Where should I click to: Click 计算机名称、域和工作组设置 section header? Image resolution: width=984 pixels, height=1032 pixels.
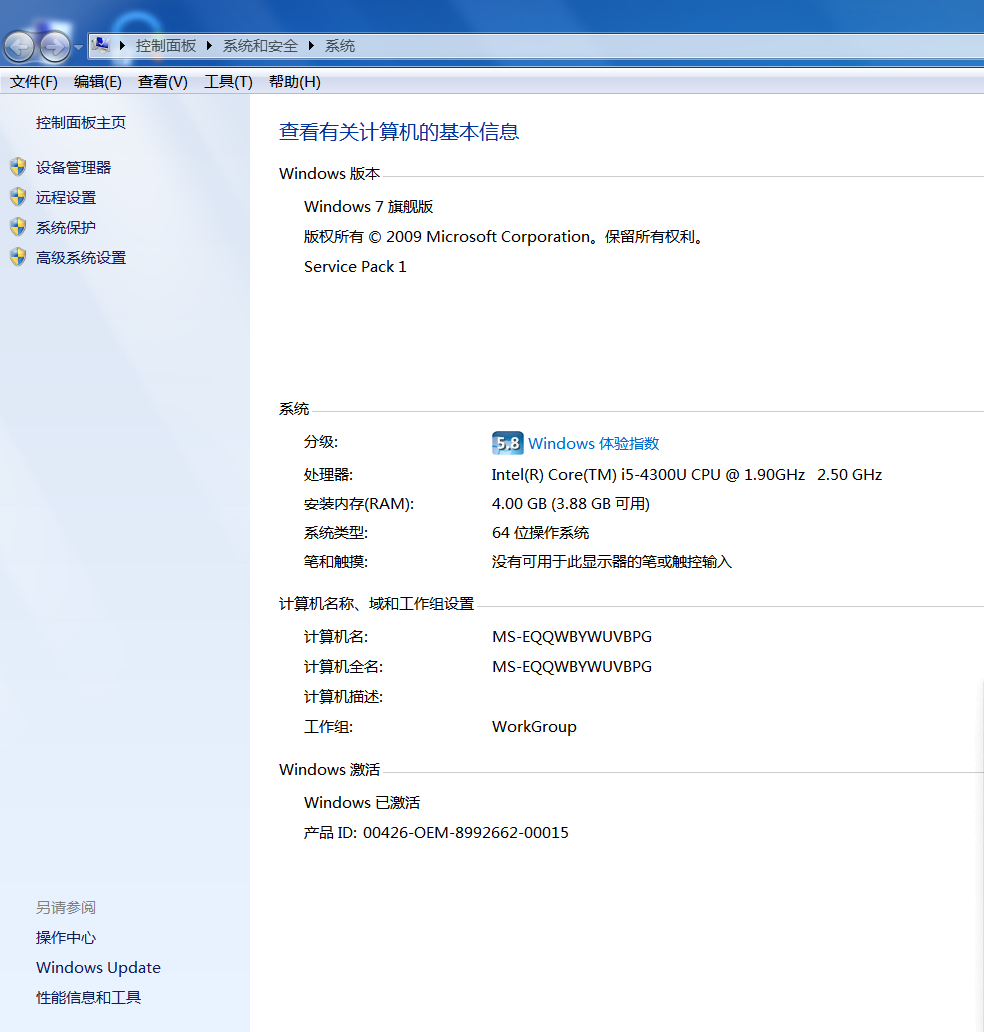pos(376,604)
